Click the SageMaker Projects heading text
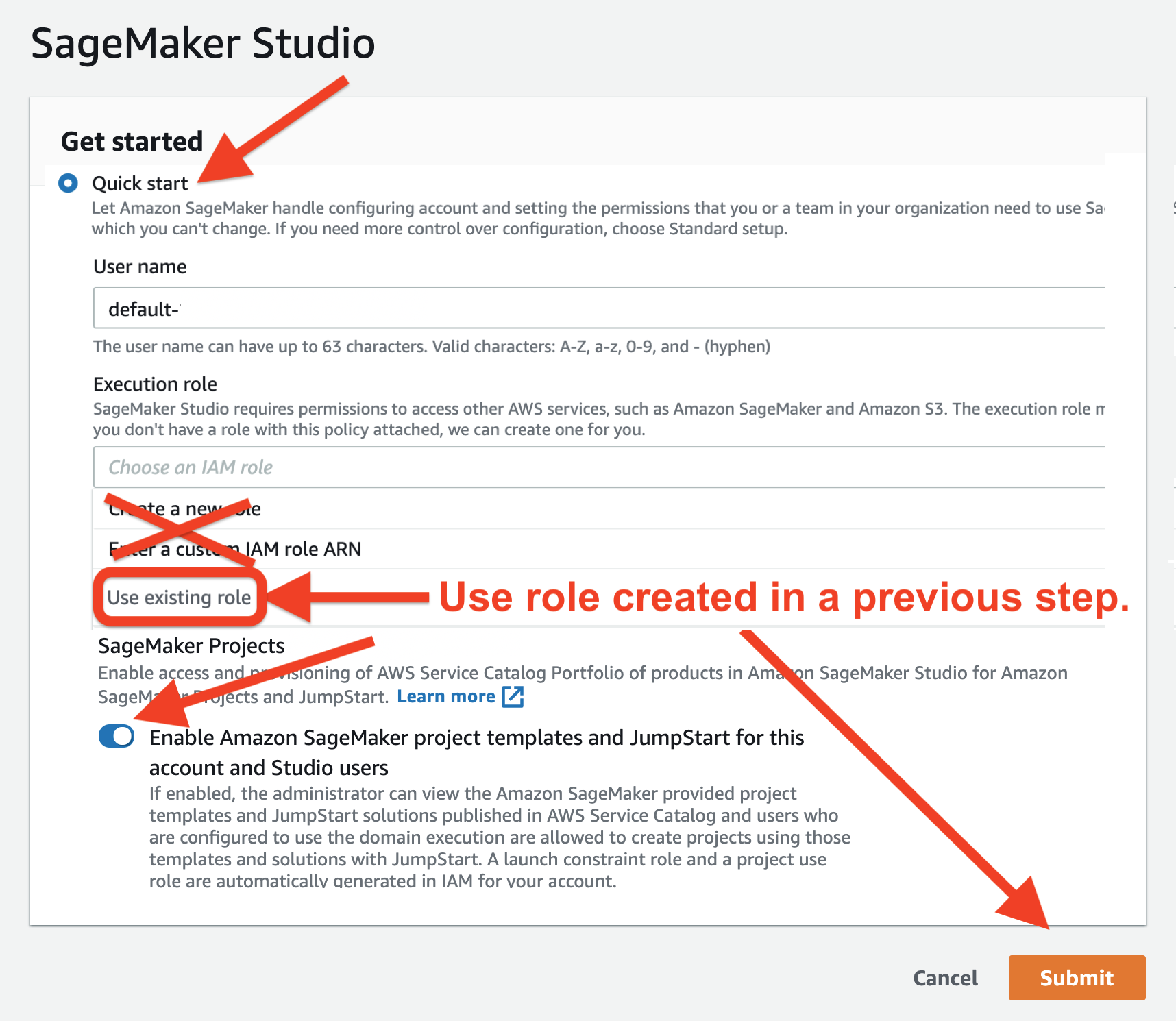1176x1021 pixels. point(191,645)
